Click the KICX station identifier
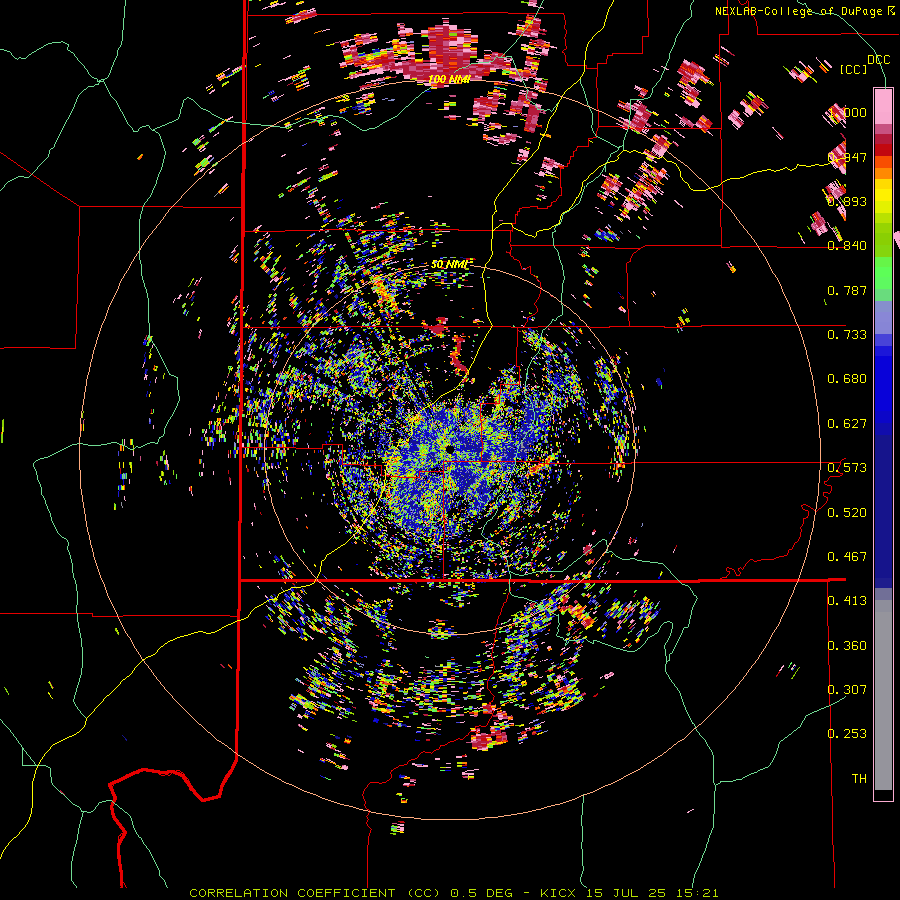Image resolution: width=900 pixels, height=900 pixels. coord(558,893)
